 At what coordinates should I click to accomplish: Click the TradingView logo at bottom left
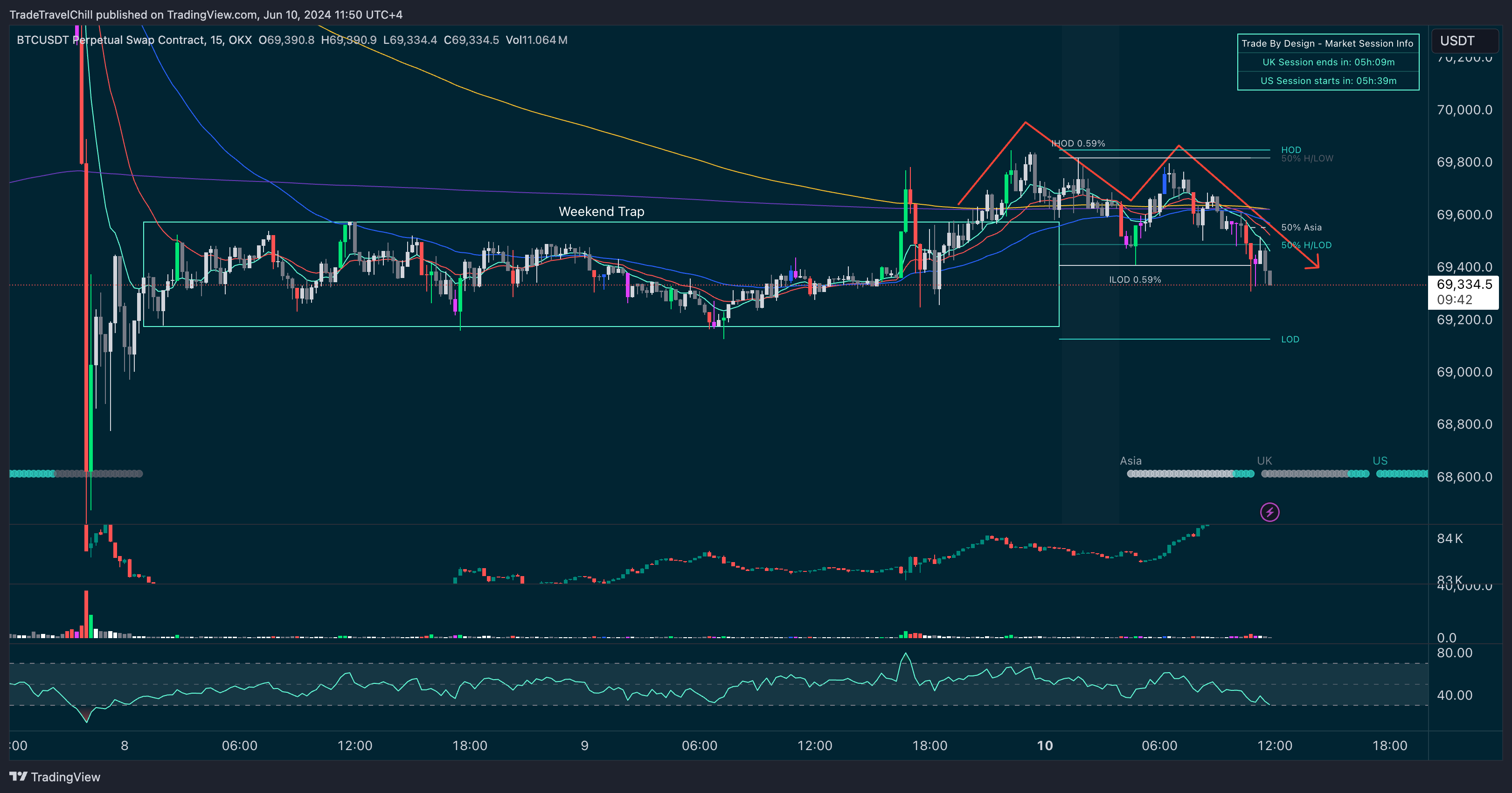click(x=55, y=777)
